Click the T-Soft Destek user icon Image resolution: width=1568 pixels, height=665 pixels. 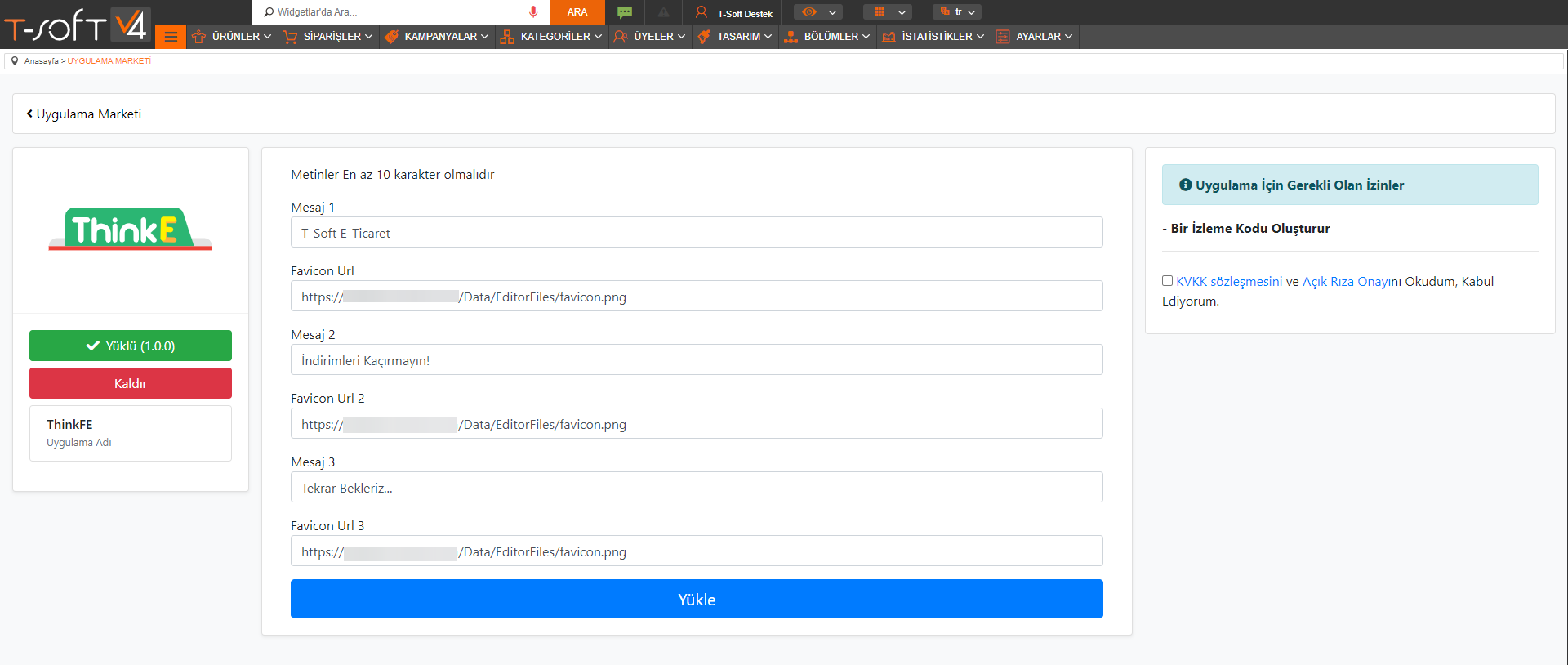click(701, 12)
